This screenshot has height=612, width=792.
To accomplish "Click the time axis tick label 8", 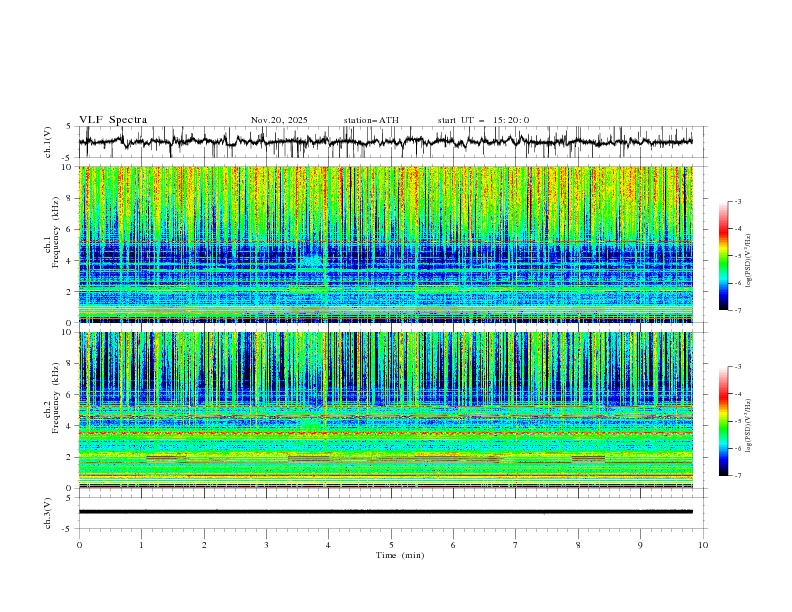I will (578, 545).
